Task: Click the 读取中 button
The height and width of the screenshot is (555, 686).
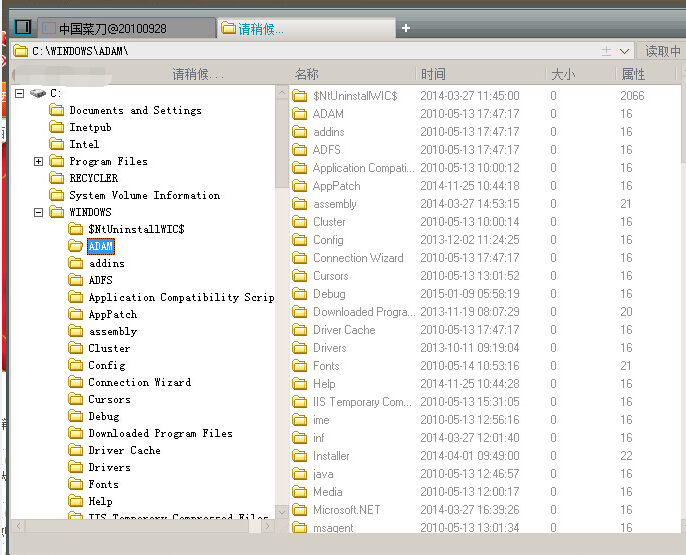Action: pyautogui.click(x=662, y=51)
